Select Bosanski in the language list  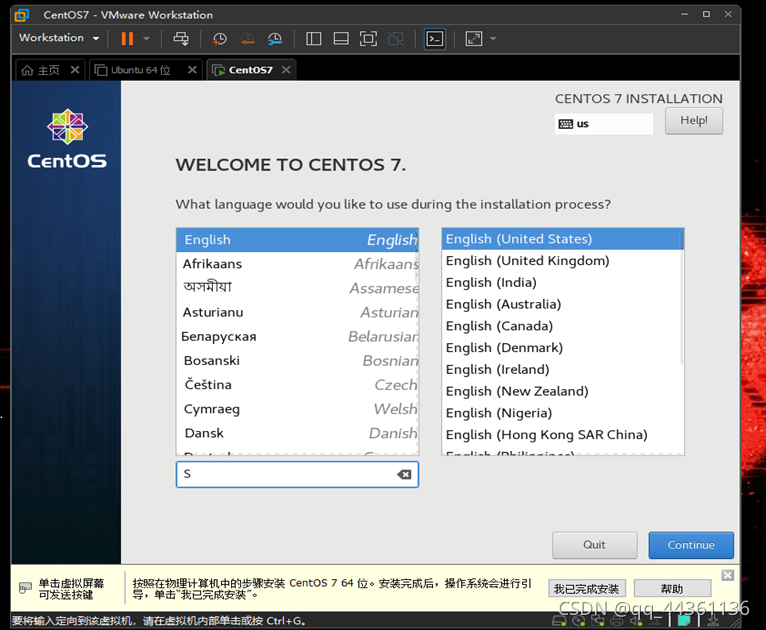point(297,360)
